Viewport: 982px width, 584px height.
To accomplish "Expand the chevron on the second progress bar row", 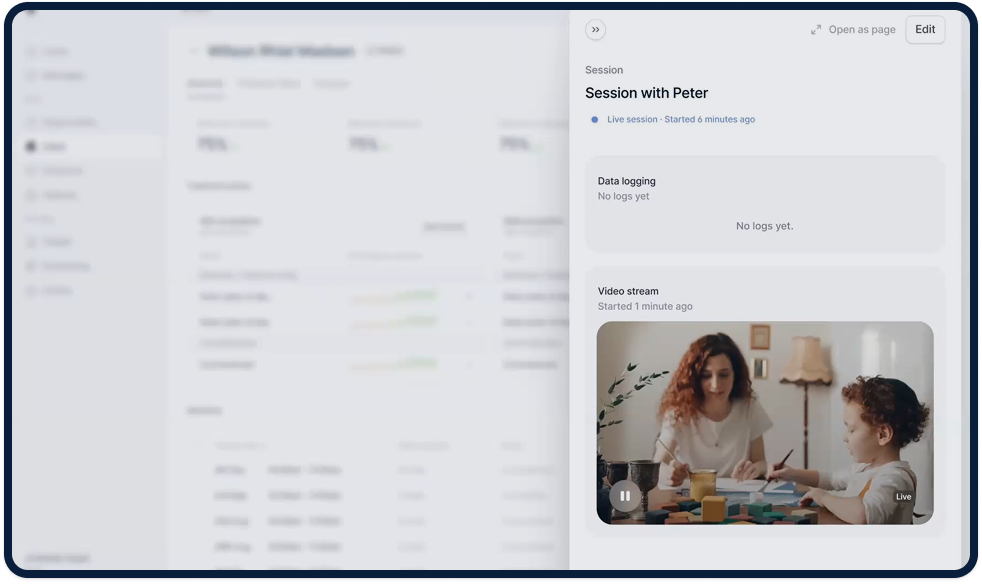I will (x=469, y=322).
